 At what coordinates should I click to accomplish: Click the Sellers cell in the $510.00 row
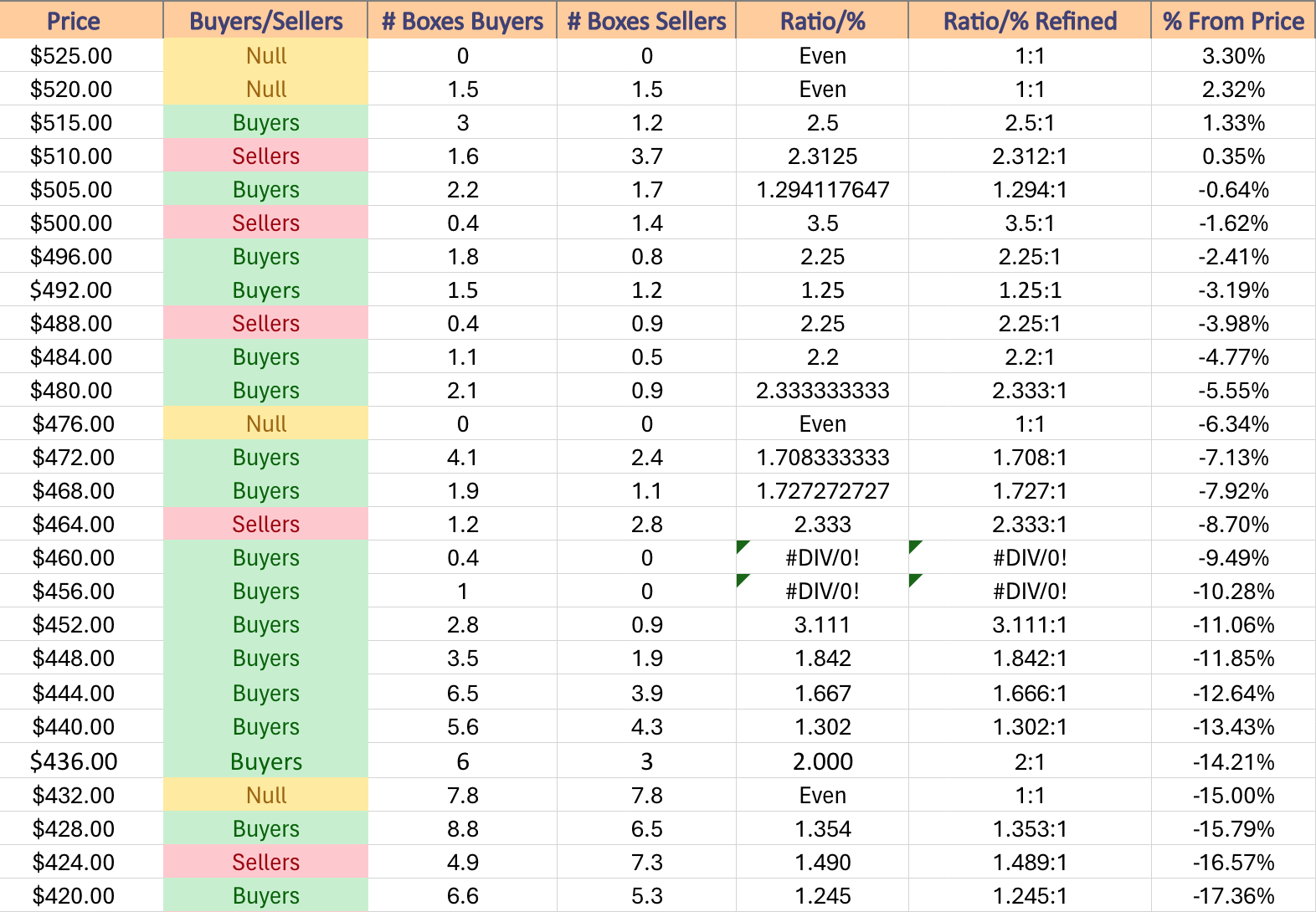coord(265,156)
